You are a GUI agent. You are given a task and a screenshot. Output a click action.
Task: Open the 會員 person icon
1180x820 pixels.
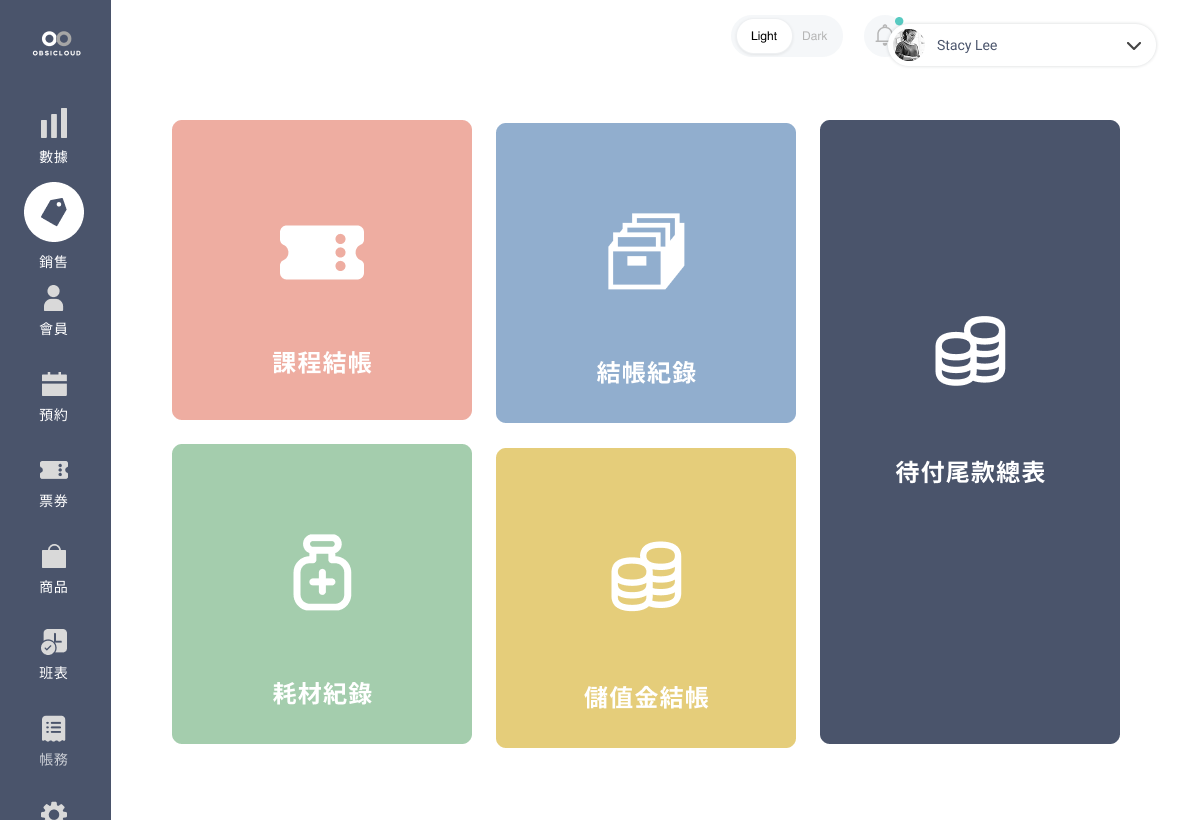(x=54, y=298)
